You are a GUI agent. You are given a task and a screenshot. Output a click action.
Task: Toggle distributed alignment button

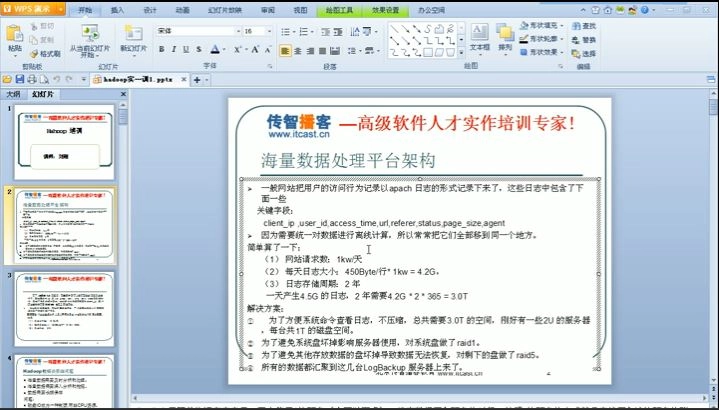(x=335, y=50)
